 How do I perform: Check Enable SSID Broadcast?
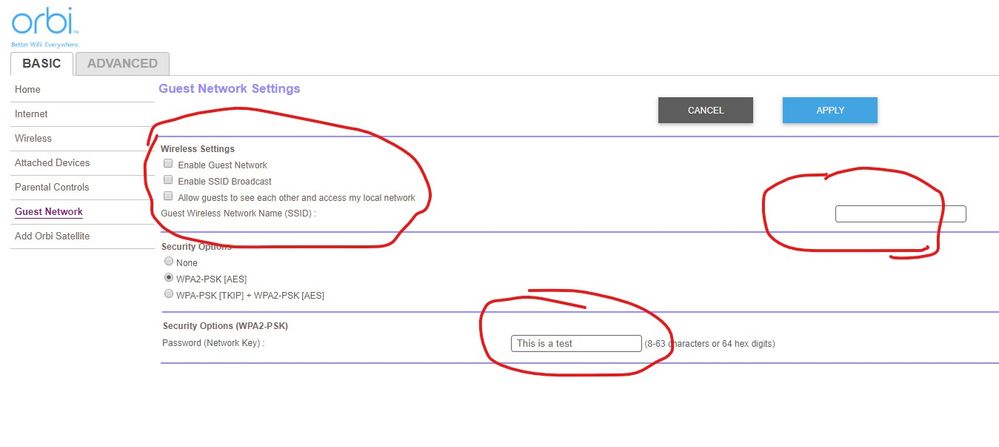169,180
